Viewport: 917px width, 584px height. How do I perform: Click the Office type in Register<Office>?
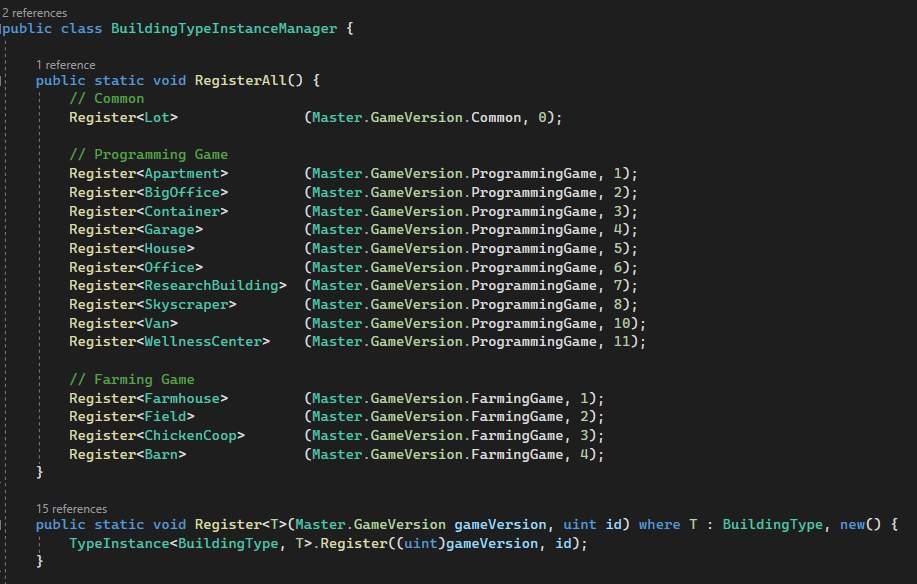pyautogui.click(x=170, y=267)
